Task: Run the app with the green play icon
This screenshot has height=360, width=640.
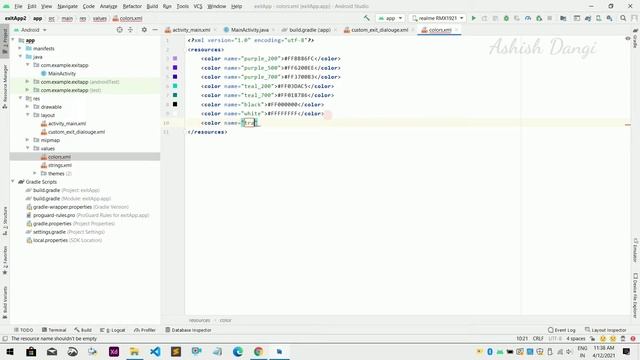Action: [x=473, y=18]
